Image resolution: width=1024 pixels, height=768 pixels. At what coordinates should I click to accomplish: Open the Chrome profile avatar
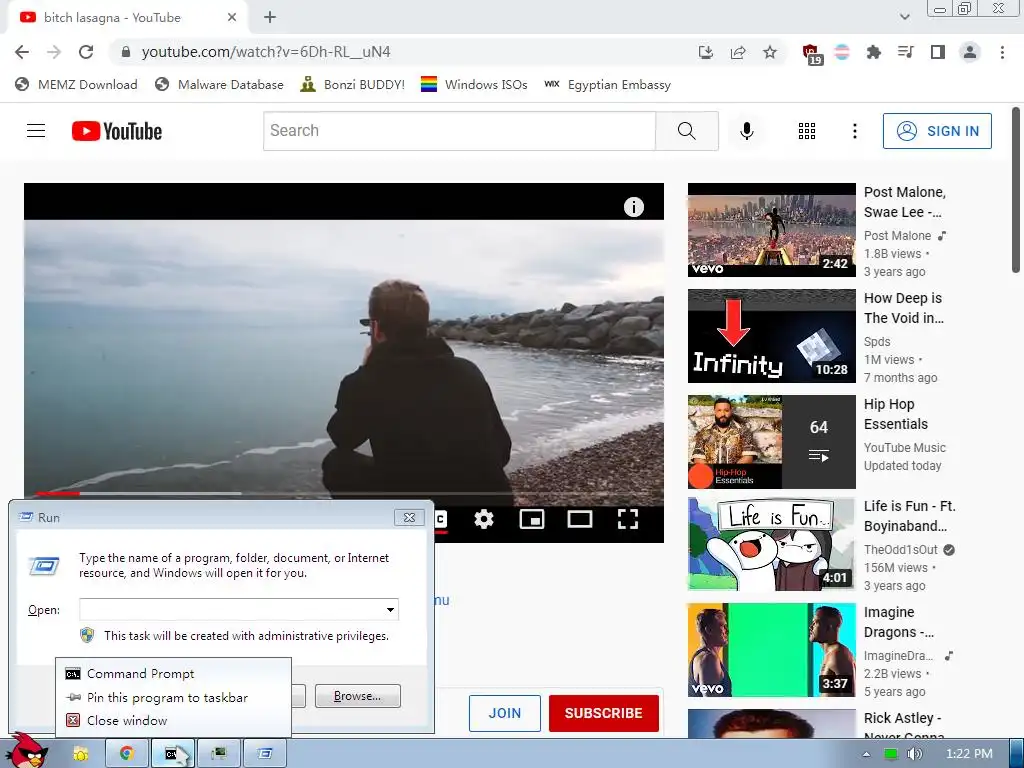coord(970,52)
